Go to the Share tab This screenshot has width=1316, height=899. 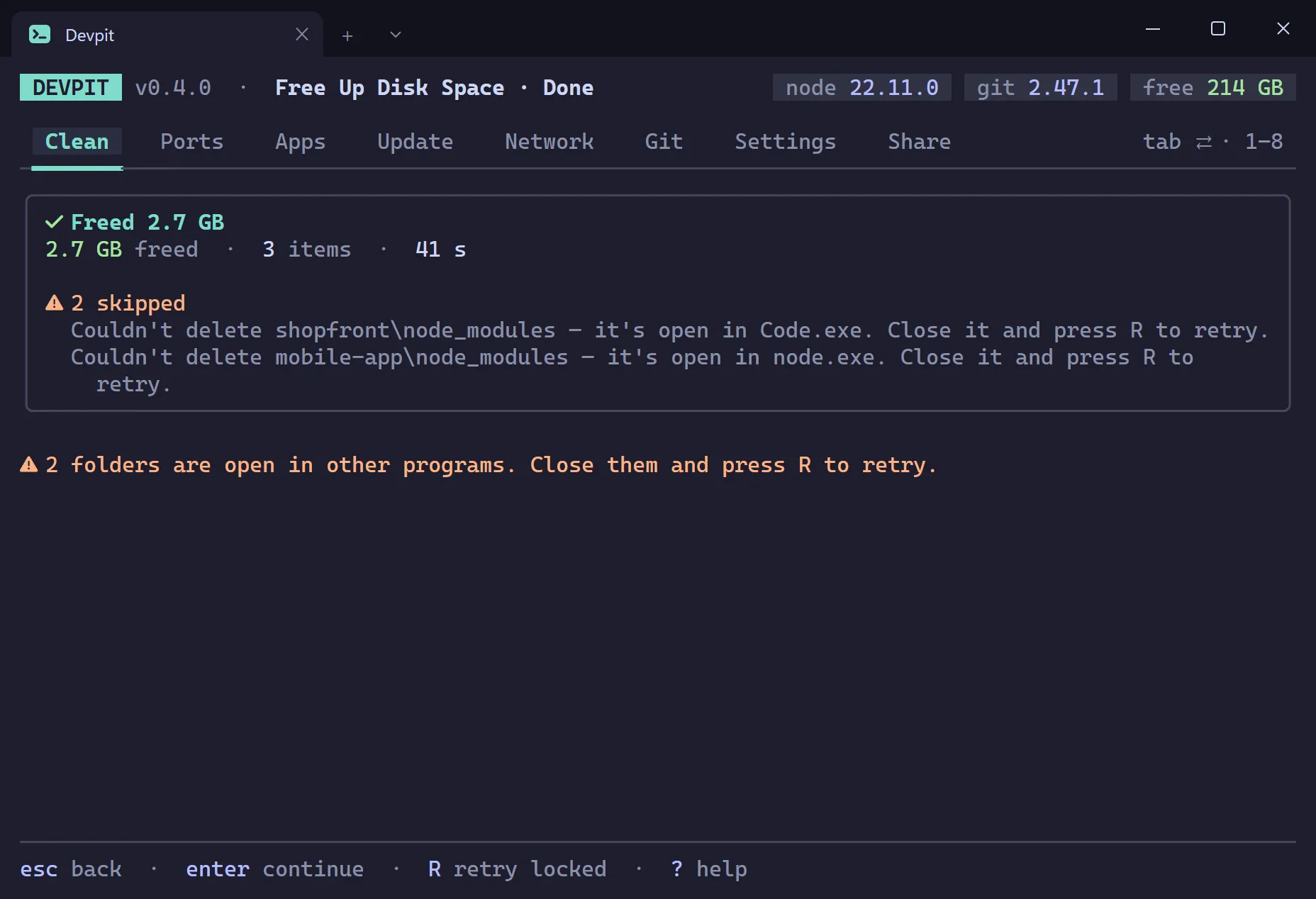coord(919,141)
